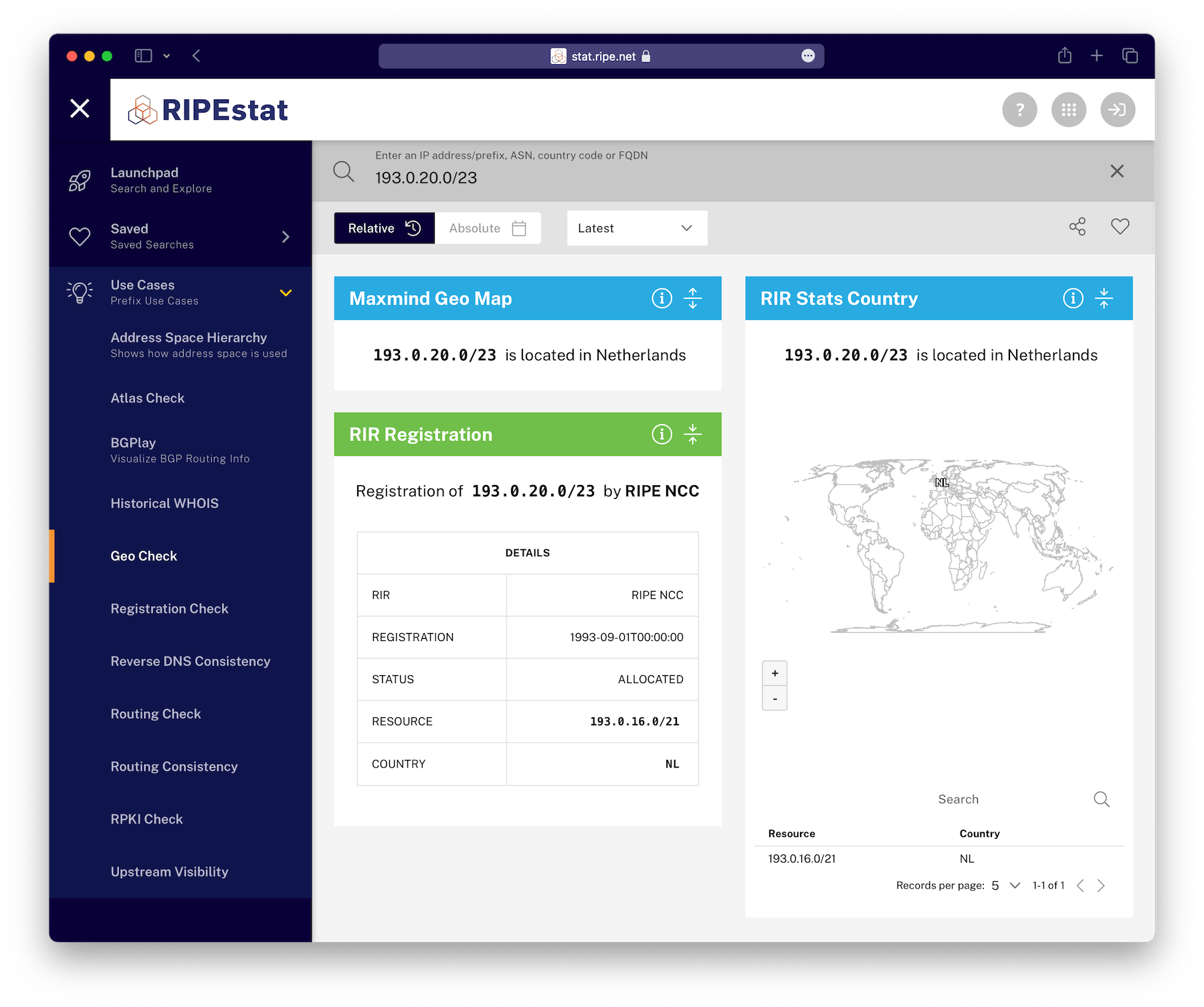Sort by the Resource column header
The image size is (1204, 1007).
pos(791,834)
